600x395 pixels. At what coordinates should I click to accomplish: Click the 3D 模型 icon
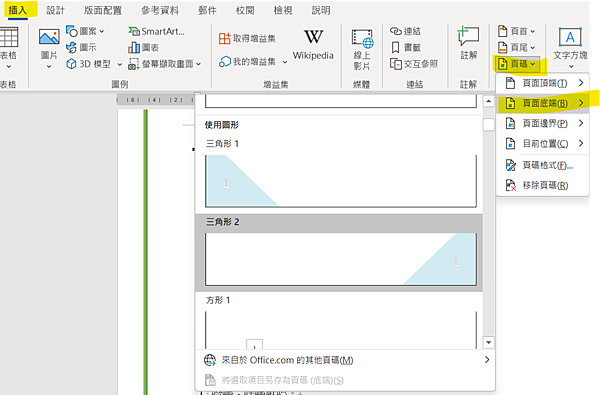click(x=71, y=64)
